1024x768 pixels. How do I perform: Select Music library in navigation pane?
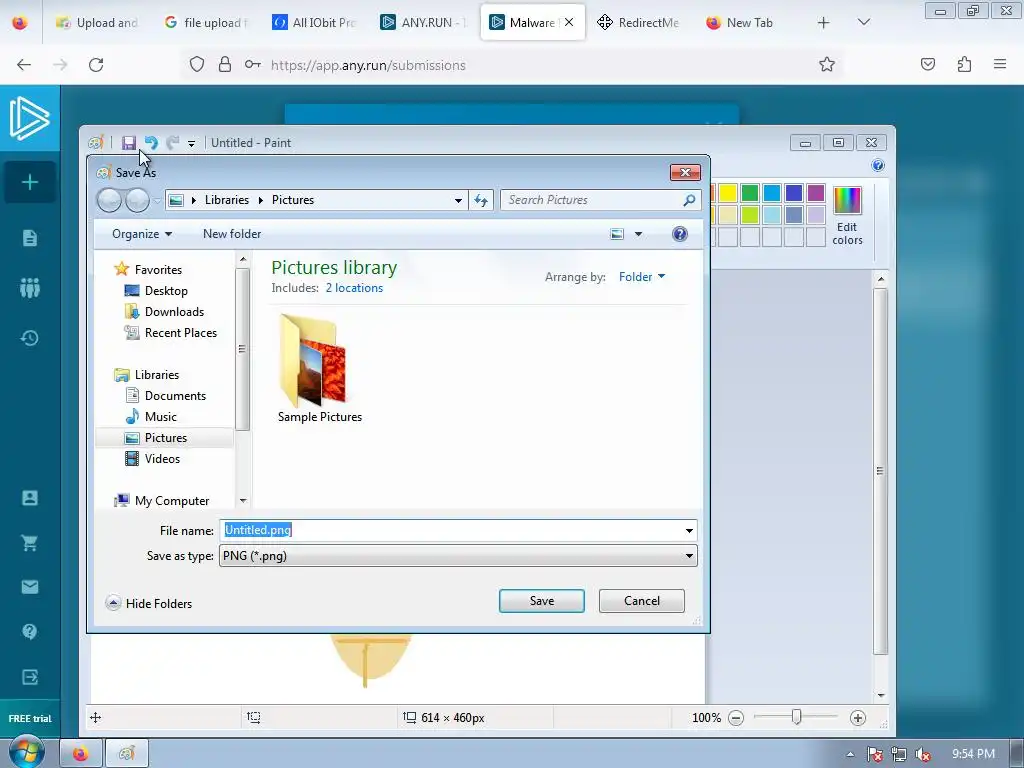point(161,416)
